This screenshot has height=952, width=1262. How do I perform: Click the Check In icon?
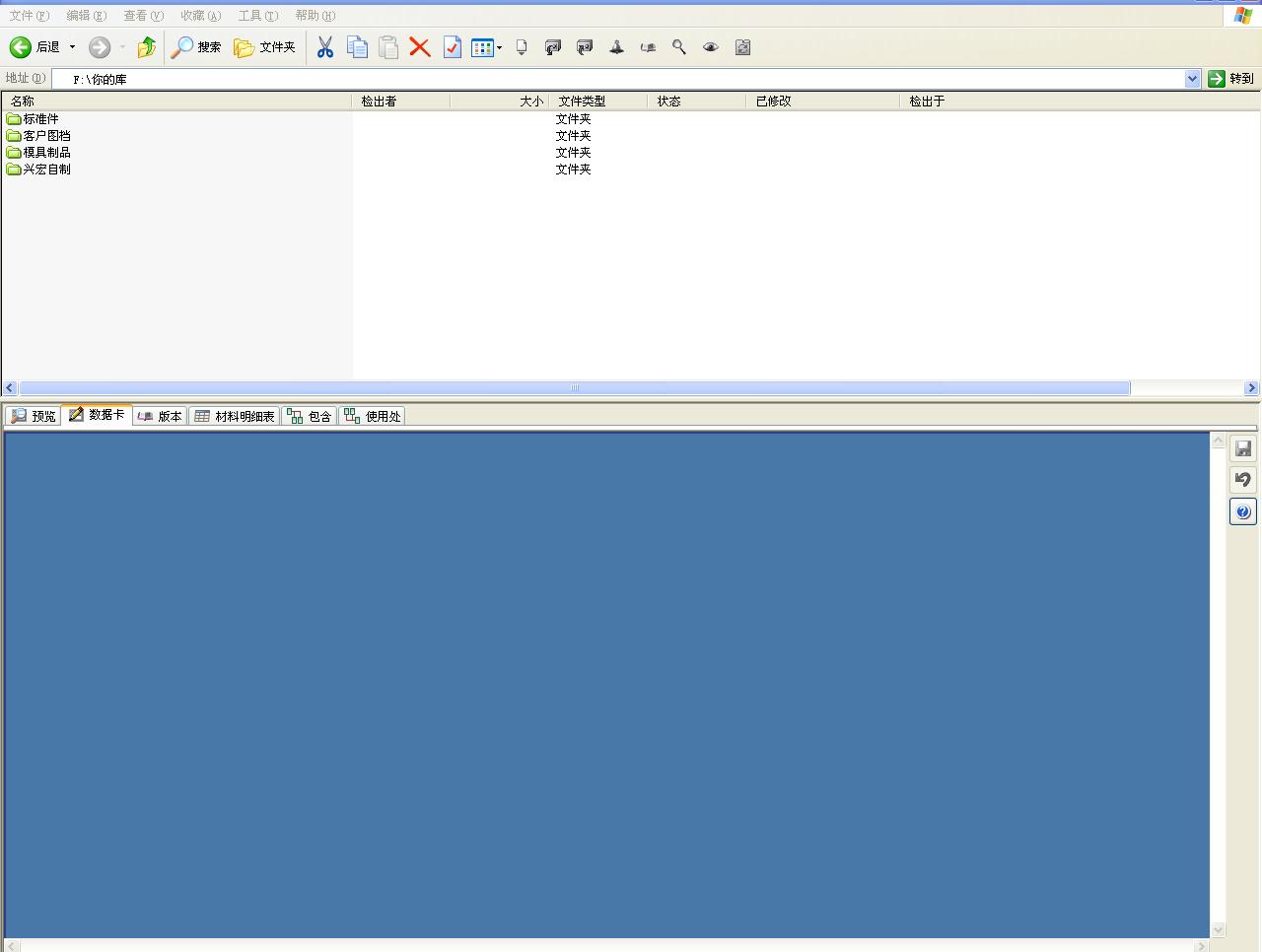585,47
